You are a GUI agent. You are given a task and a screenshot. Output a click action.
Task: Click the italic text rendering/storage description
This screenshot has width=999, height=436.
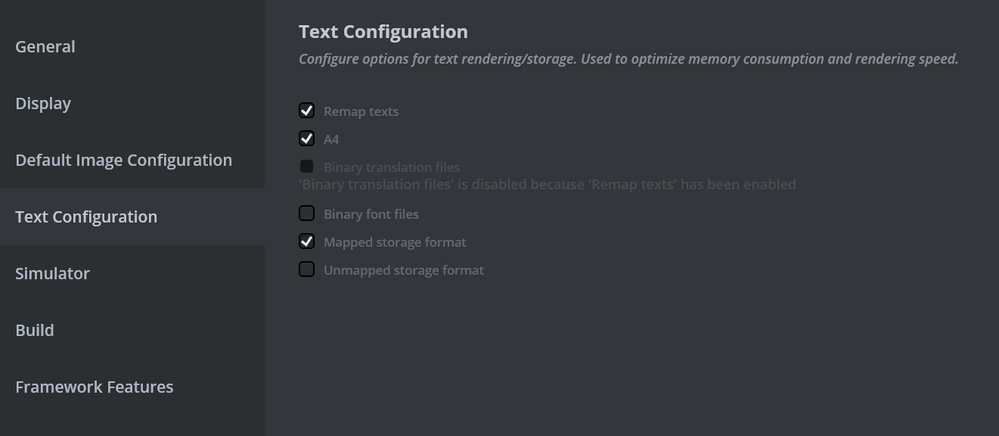[628, 59]
